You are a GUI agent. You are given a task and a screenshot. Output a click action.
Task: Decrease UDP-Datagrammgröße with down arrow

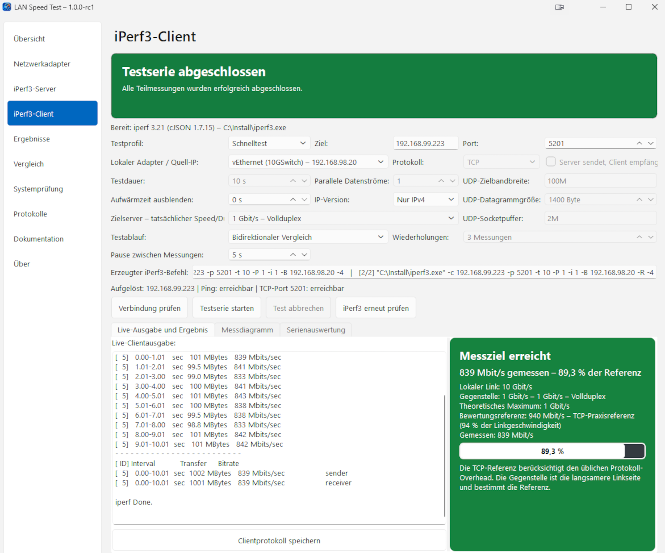click(x=651, y=199)
